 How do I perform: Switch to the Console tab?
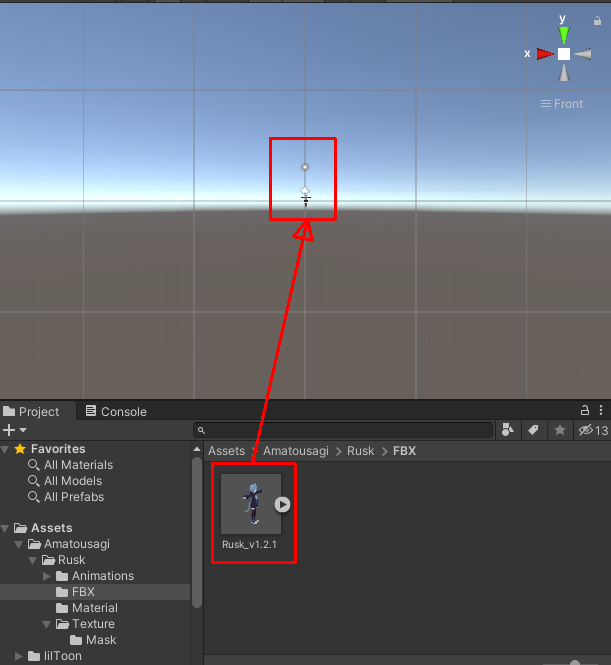pos(116,411)
